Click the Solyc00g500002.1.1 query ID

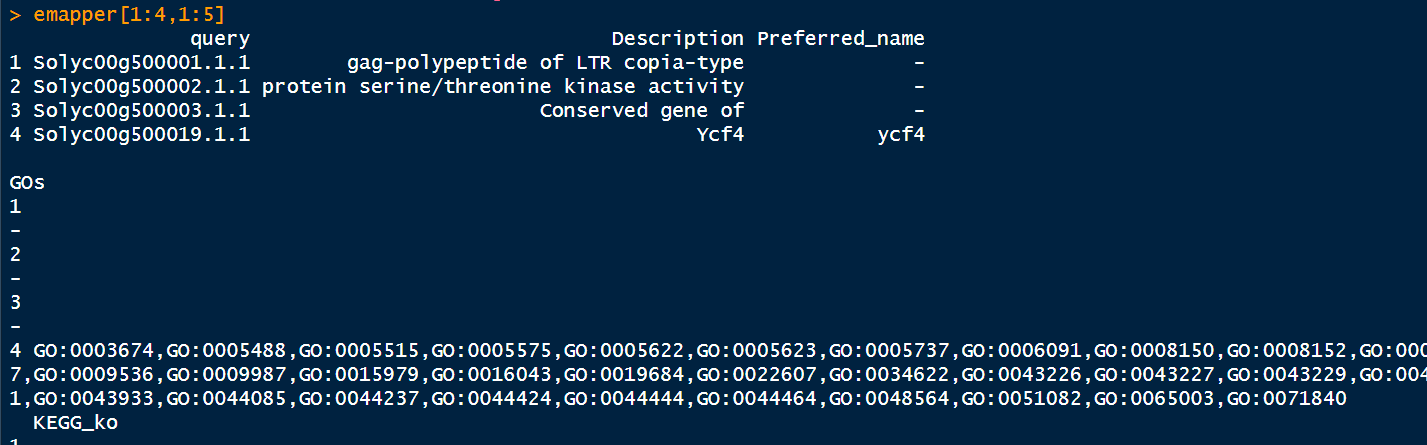click(x=141, y=87)
